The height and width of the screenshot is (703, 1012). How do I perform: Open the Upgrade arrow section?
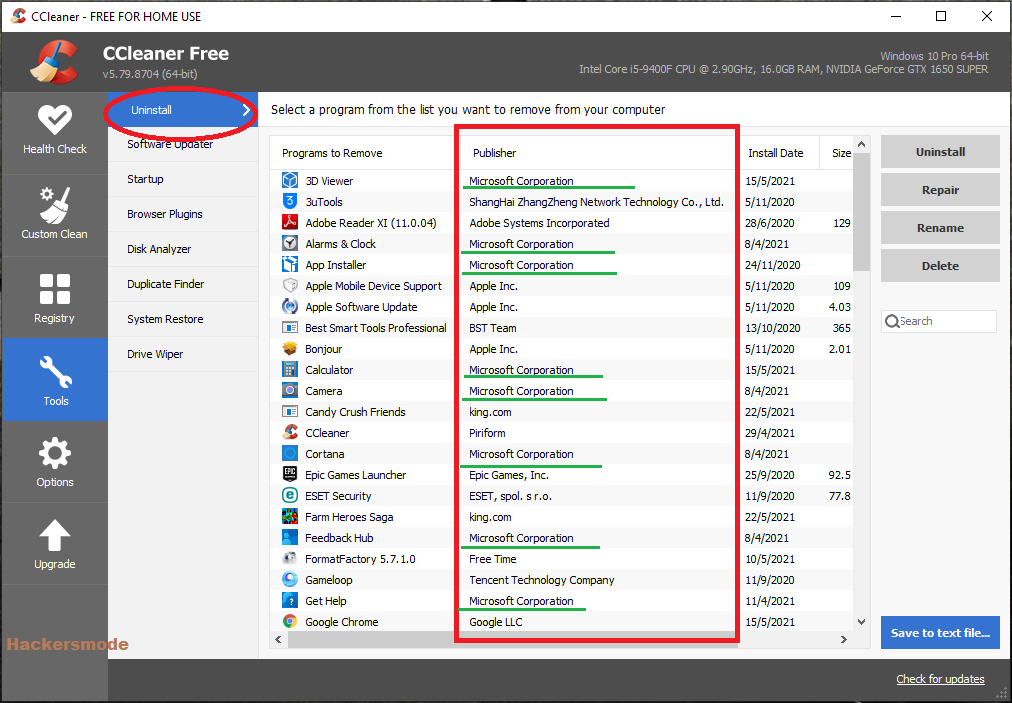(55, 544)
